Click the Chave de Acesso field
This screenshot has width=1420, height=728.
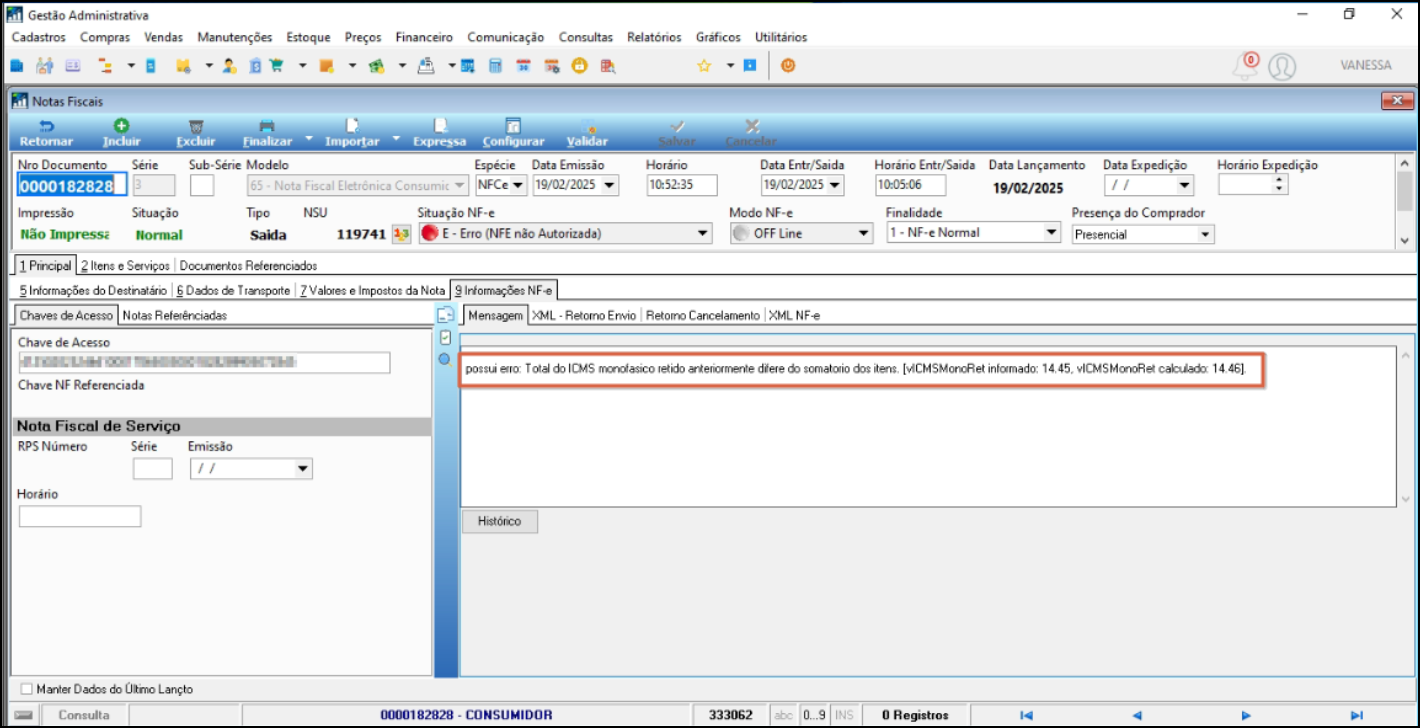204,362
